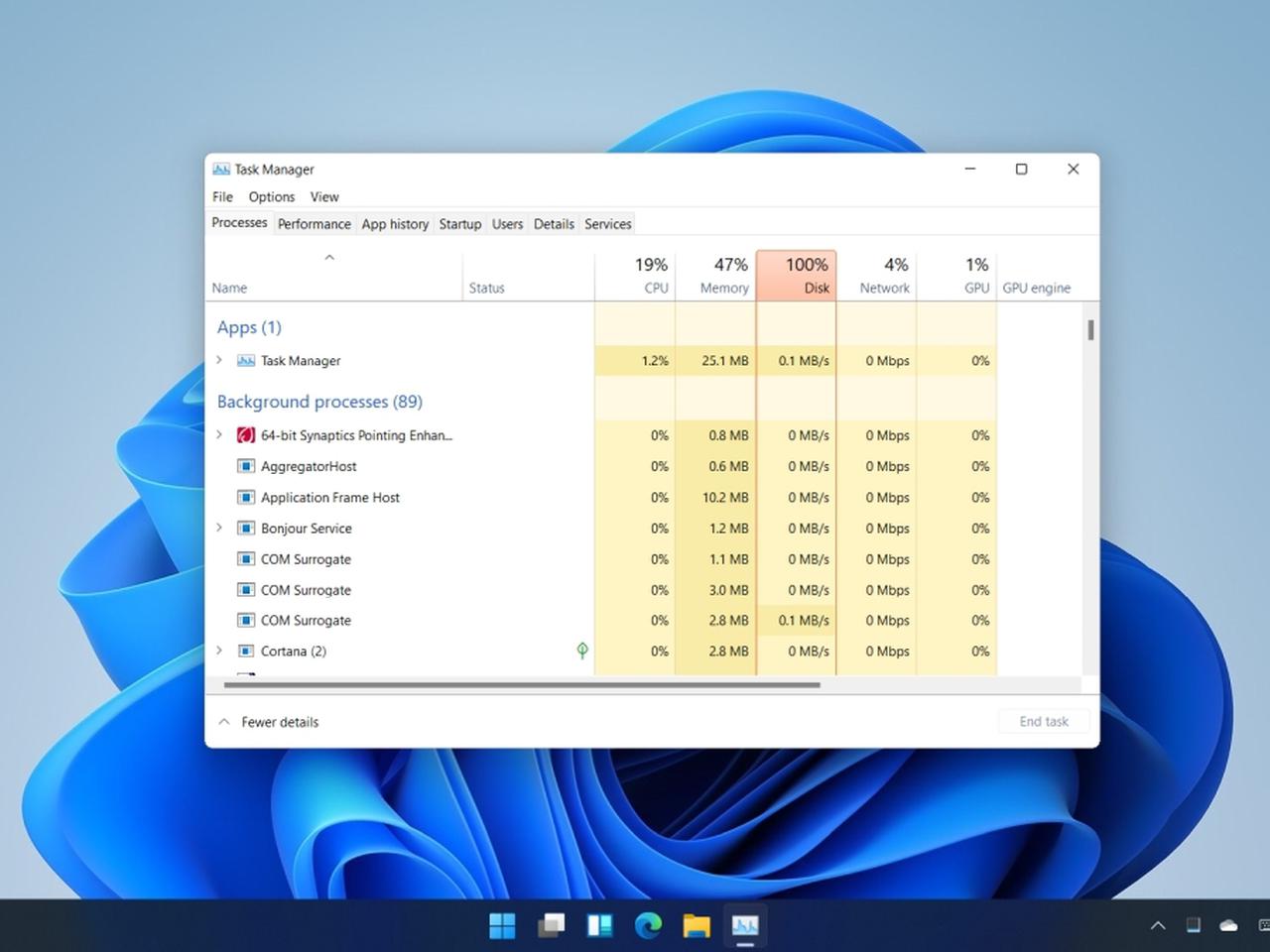This screenshot has height=952, width=1270.
Task: Click the Cortana process icon
Action: [x=246, y=651]
